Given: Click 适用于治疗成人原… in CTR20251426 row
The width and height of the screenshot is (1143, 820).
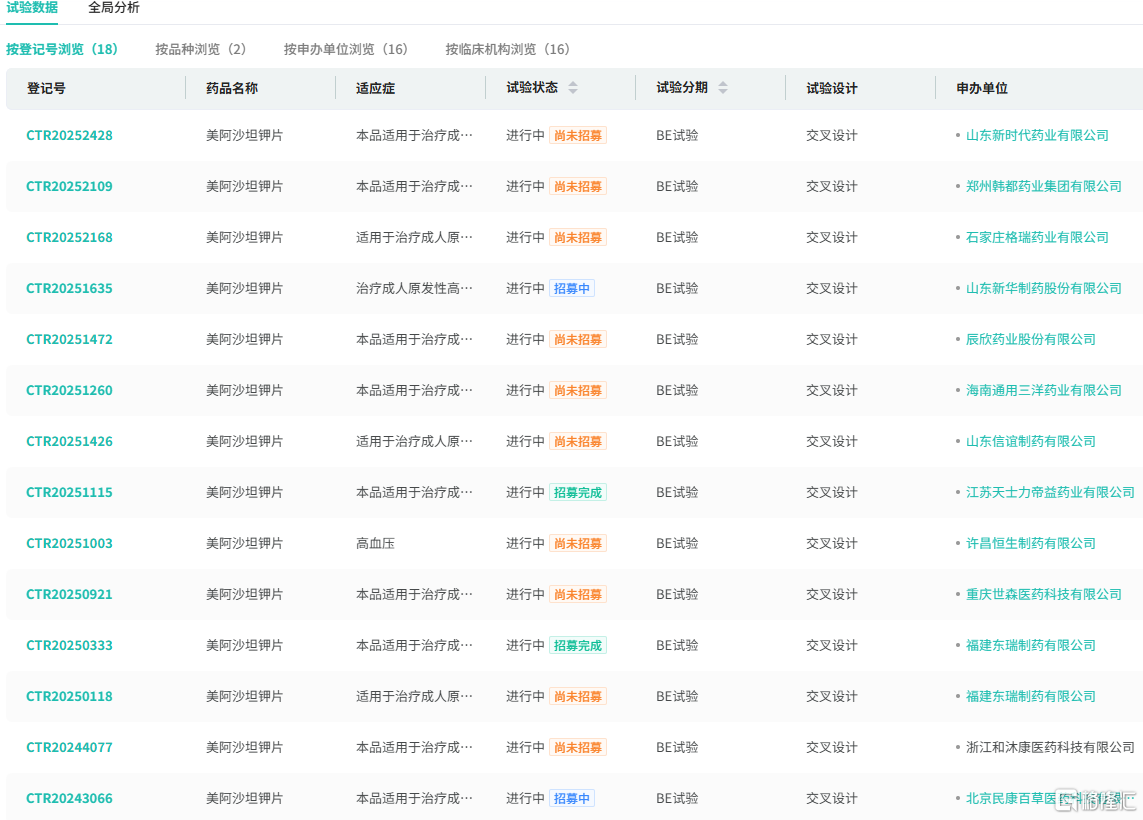Looking at the screenshot, I should click(414, 442).
